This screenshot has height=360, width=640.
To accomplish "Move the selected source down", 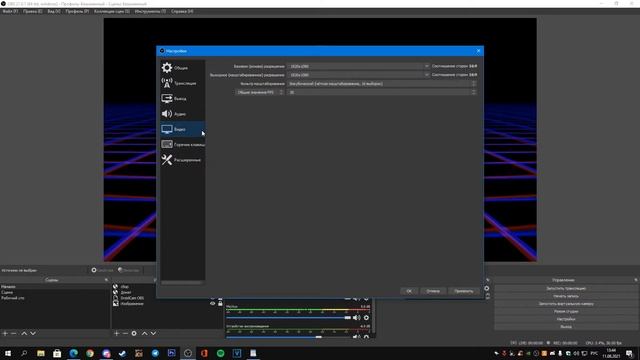I will click(x=153, y=333).
